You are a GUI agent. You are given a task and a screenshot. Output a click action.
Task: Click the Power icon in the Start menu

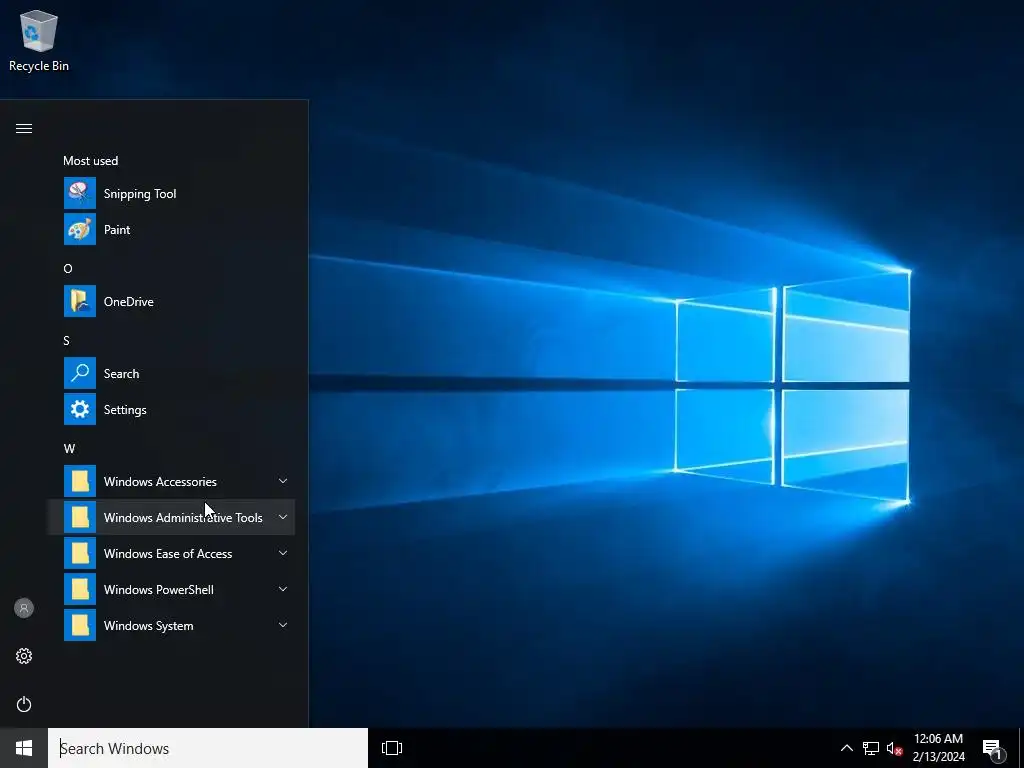click(x=24, y=704)
